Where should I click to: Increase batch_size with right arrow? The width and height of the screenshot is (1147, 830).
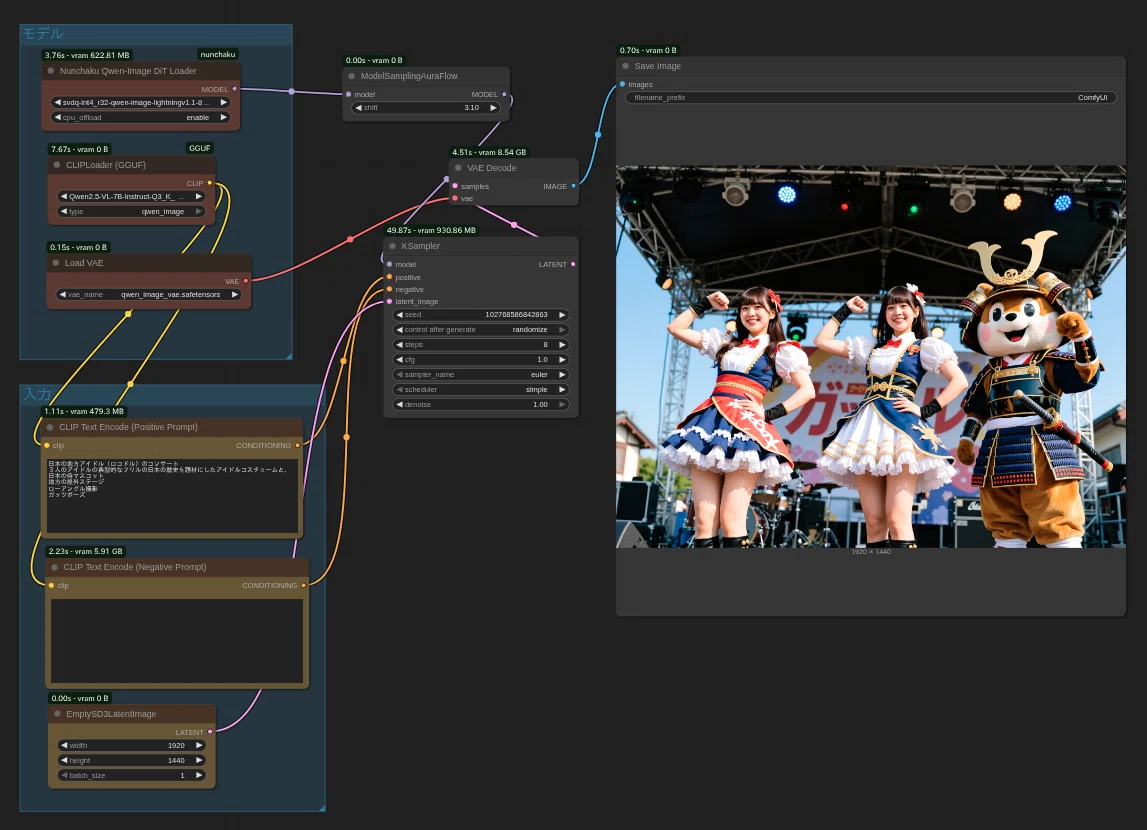pyautogui.click(x=199, y=775)
